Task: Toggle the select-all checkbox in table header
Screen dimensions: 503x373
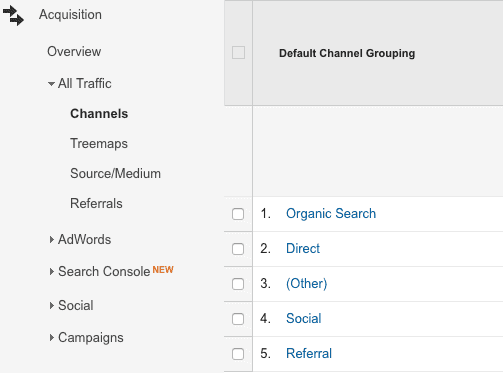Action: click(238, 53)
